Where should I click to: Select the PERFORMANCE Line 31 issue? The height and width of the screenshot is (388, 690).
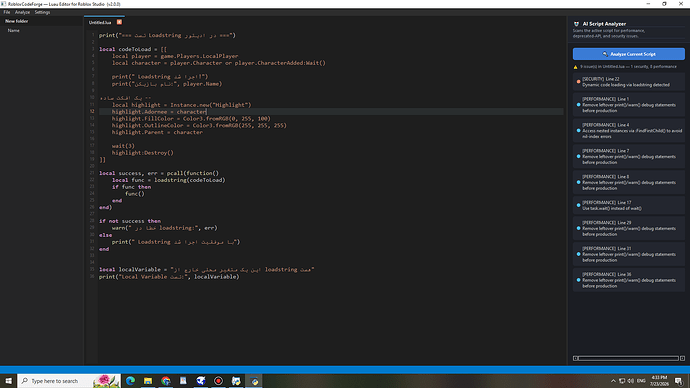pyautogui.click(x=628, y=254)
